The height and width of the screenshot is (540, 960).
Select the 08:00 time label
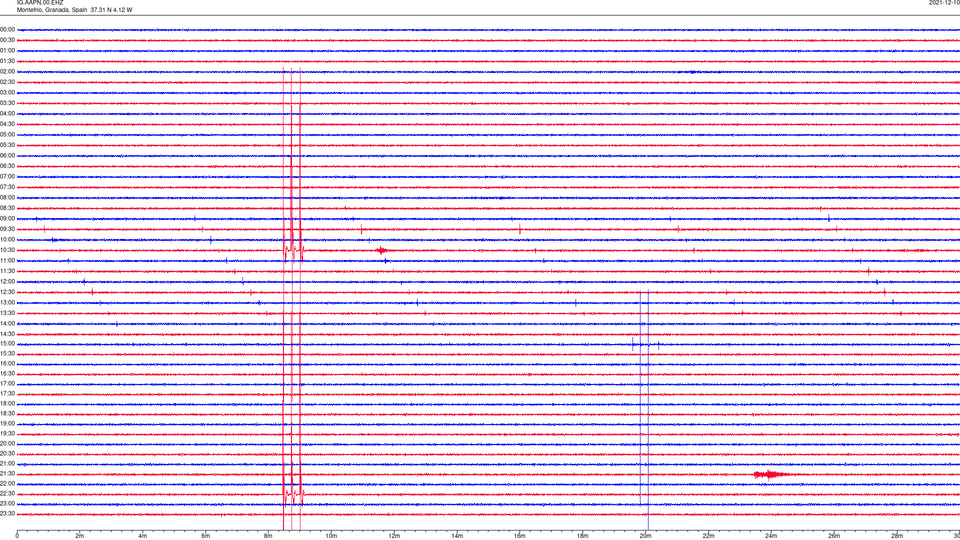(x=7, y=197)
